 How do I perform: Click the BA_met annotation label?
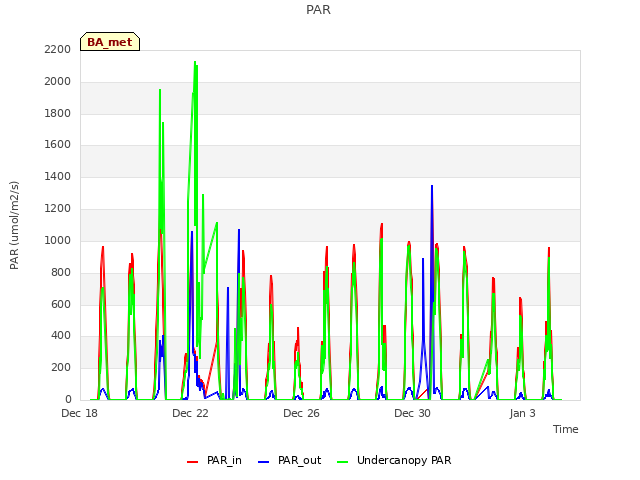coord(110,42)
